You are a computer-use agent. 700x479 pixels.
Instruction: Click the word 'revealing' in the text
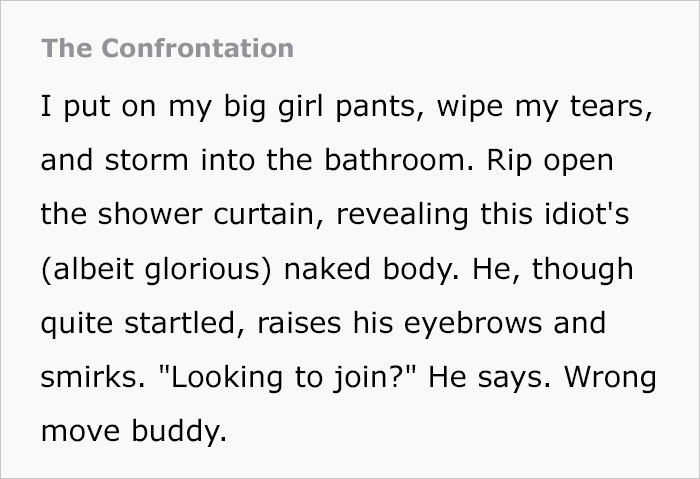[402, 215]
